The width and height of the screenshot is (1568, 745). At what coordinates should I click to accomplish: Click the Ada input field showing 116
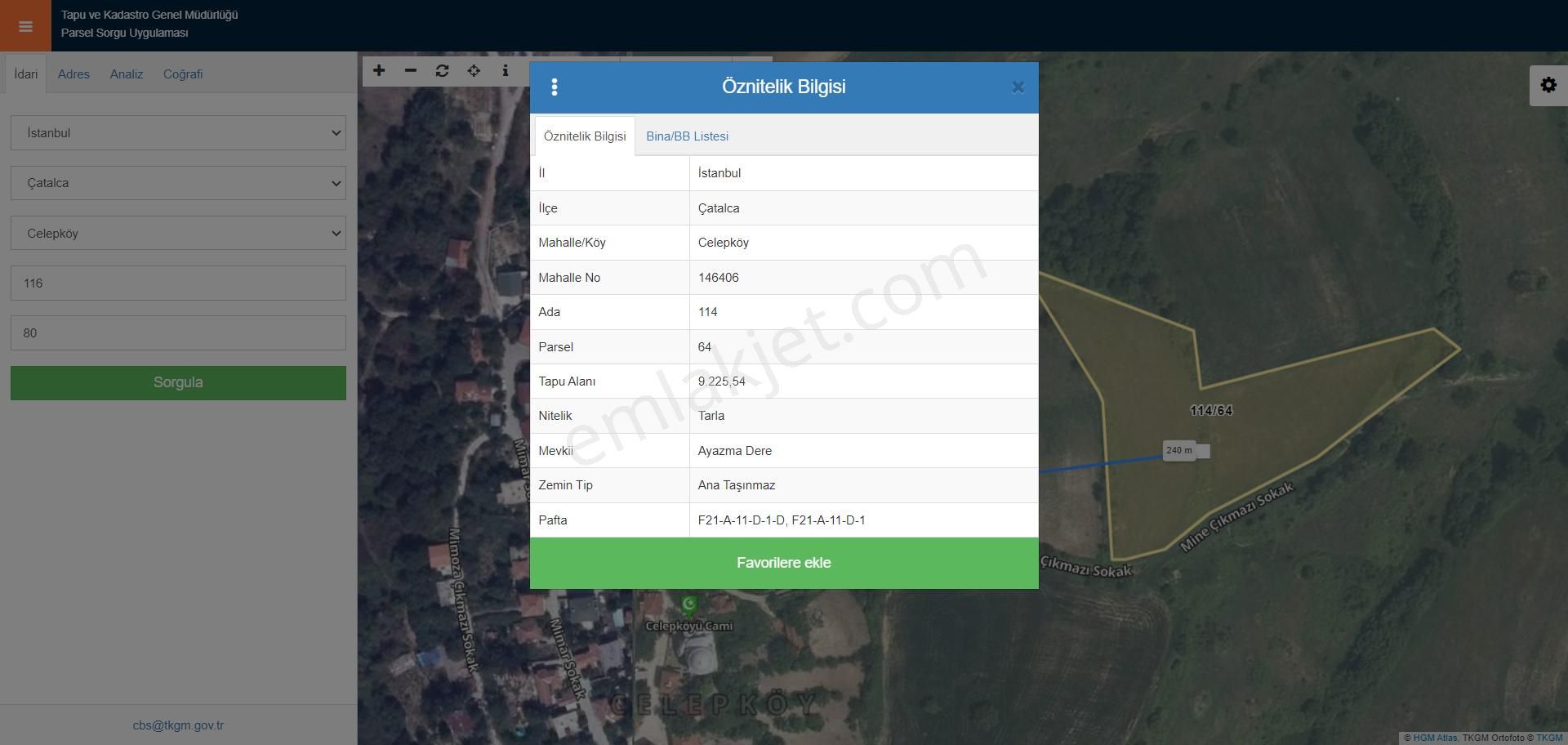178,283
